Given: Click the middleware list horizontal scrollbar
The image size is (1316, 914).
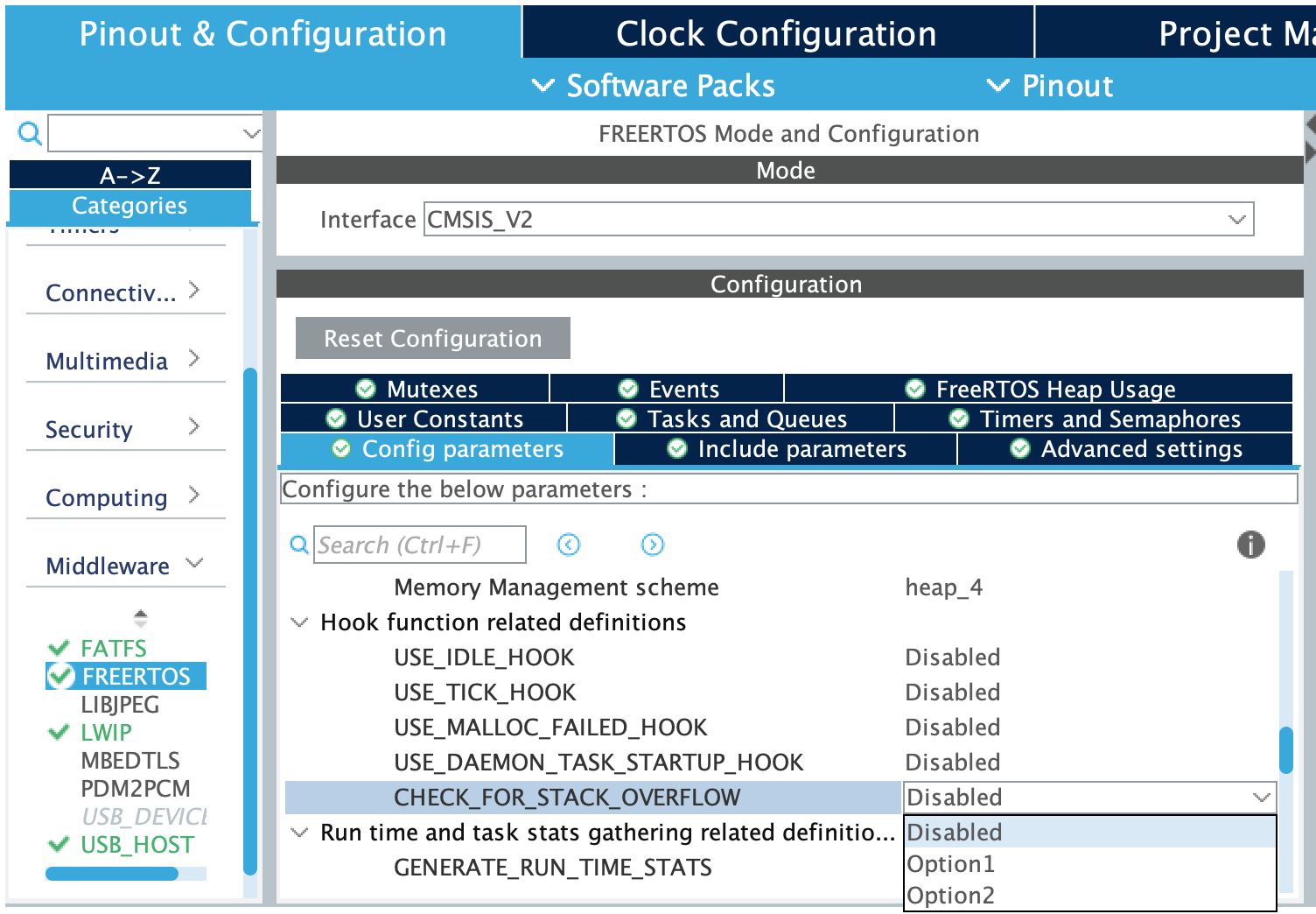Looking at the screenshot, I should [112, 873].
